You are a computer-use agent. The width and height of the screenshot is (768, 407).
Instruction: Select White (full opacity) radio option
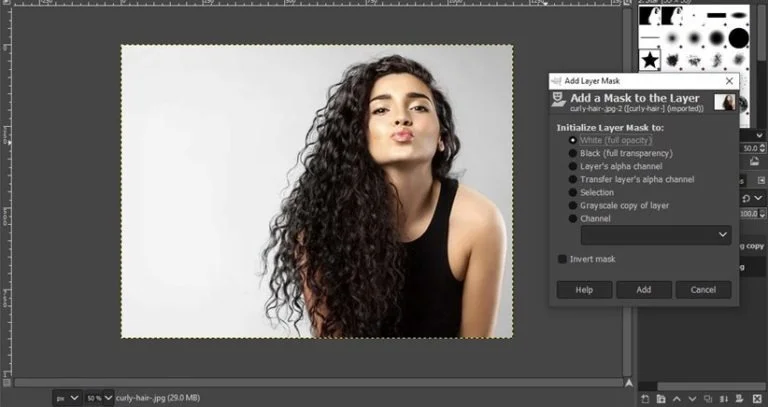point(610,140)
